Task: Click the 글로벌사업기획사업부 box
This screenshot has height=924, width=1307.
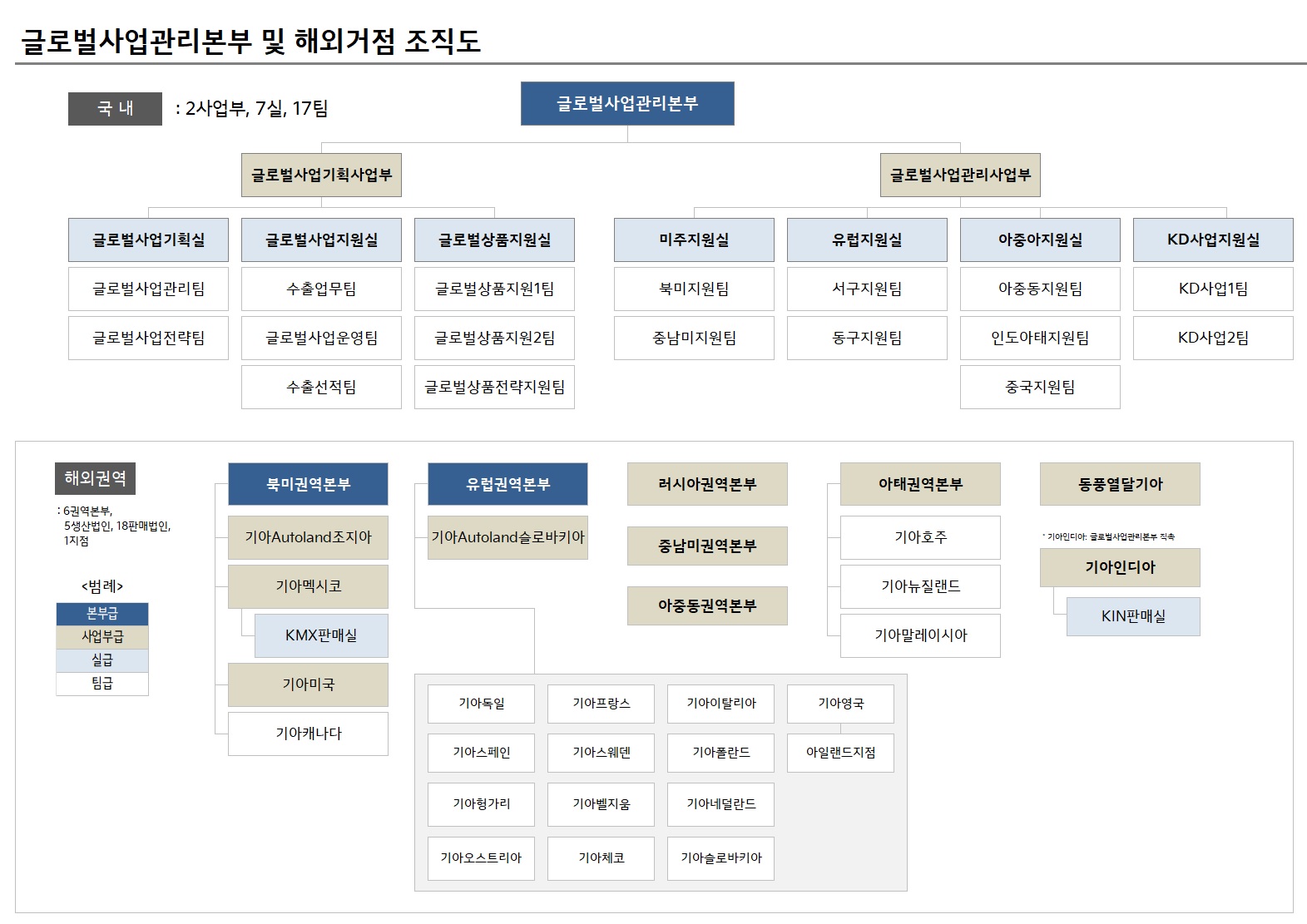Action: point(321,175)
